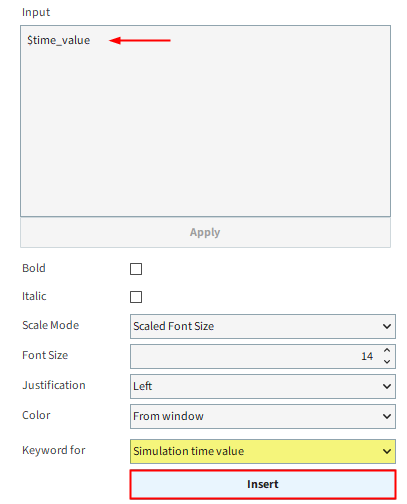Click the Justification label

(x=54, y=385)
